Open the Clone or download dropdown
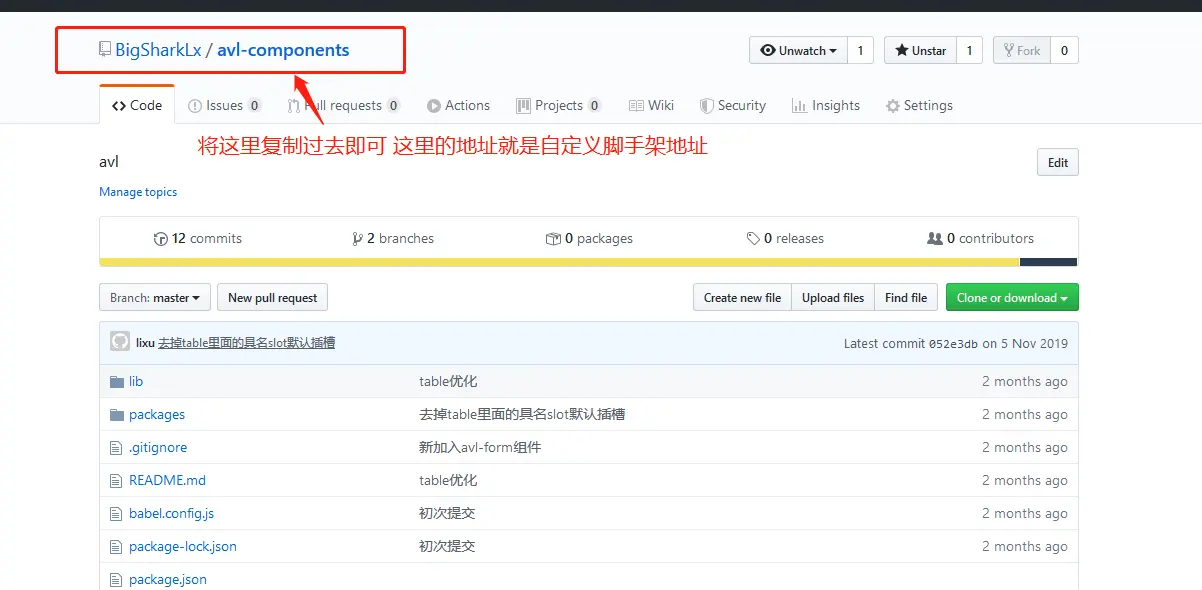 [1012, 297]
